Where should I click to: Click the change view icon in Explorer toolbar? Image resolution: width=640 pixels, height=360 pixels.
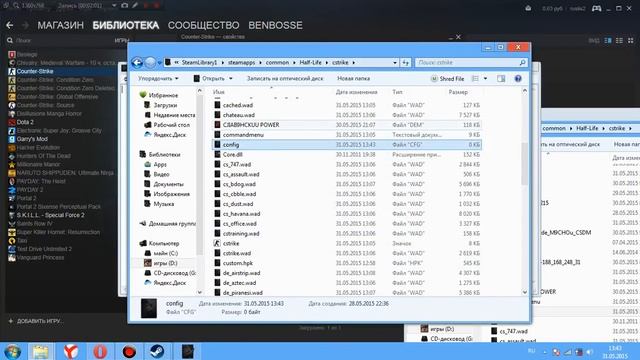click(x=475, y=78)
